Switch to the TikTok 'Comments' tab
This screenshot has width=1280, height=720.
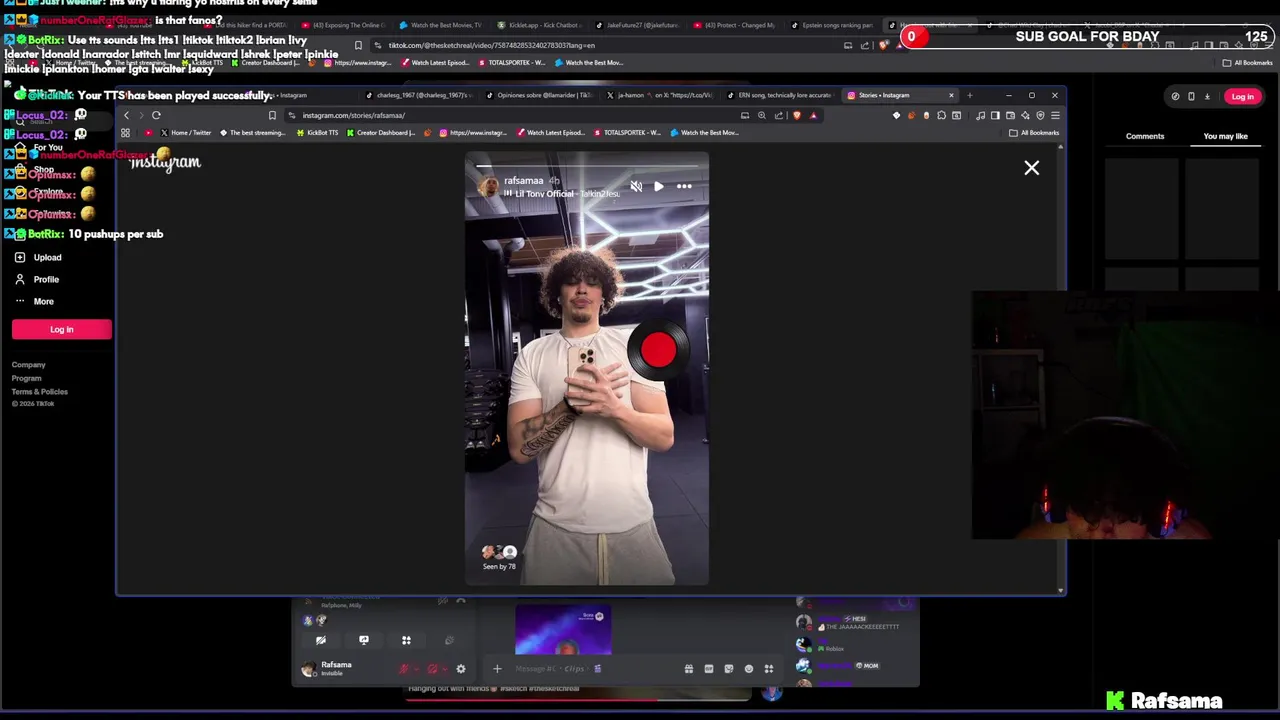1145,136
